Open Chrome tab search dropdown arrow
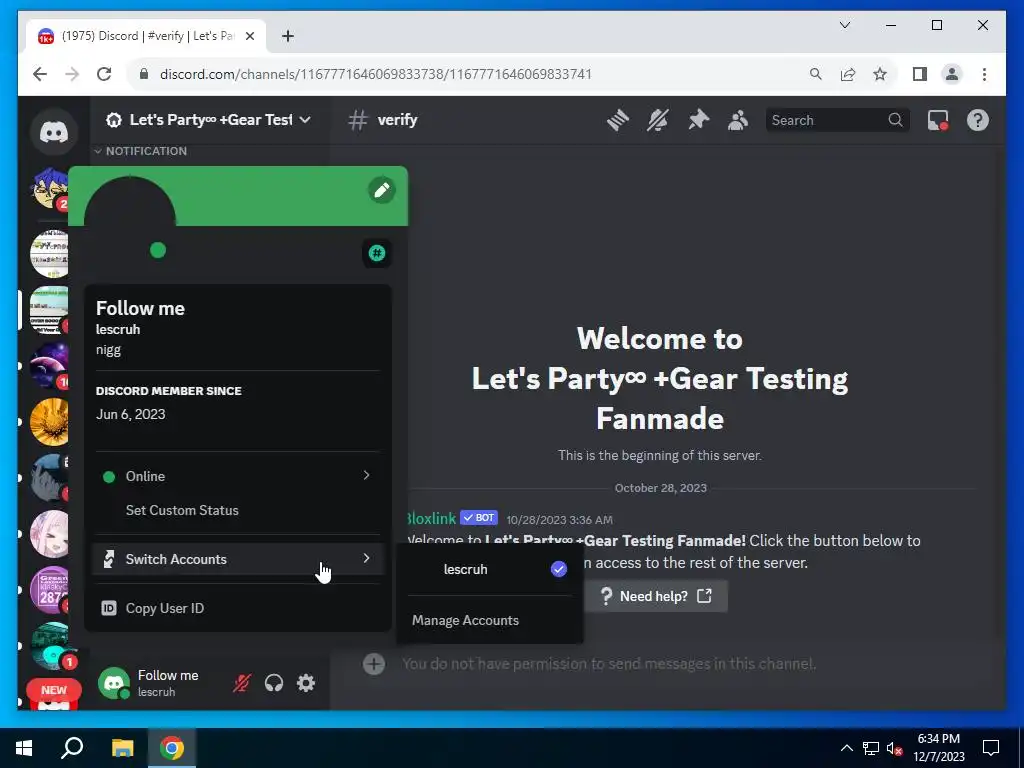1024x768 pixels. click(844, 25)
